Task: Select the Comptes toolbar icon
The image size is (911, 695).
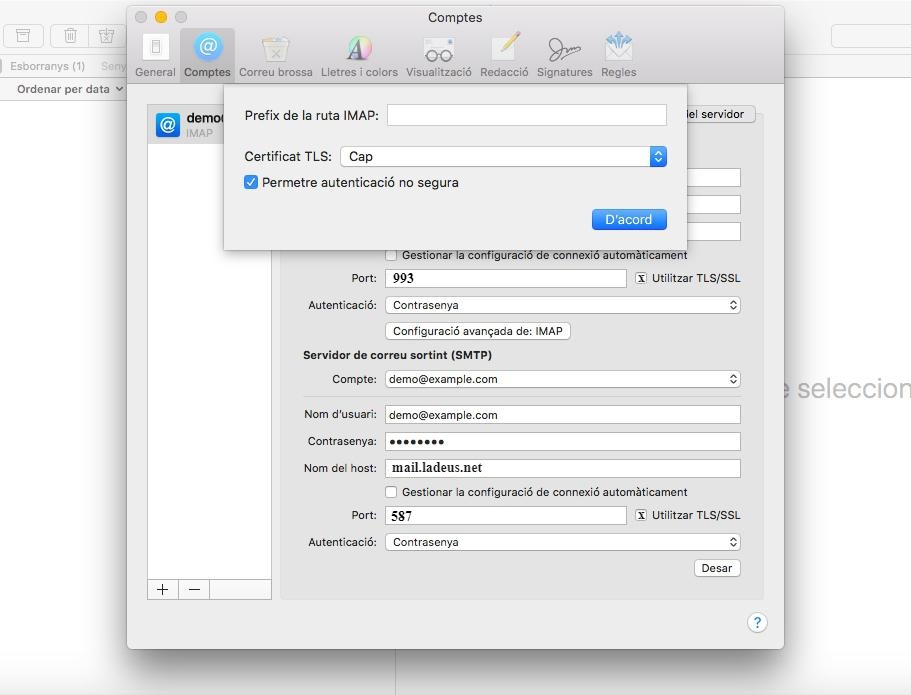Action: click(x=207, y=55)
